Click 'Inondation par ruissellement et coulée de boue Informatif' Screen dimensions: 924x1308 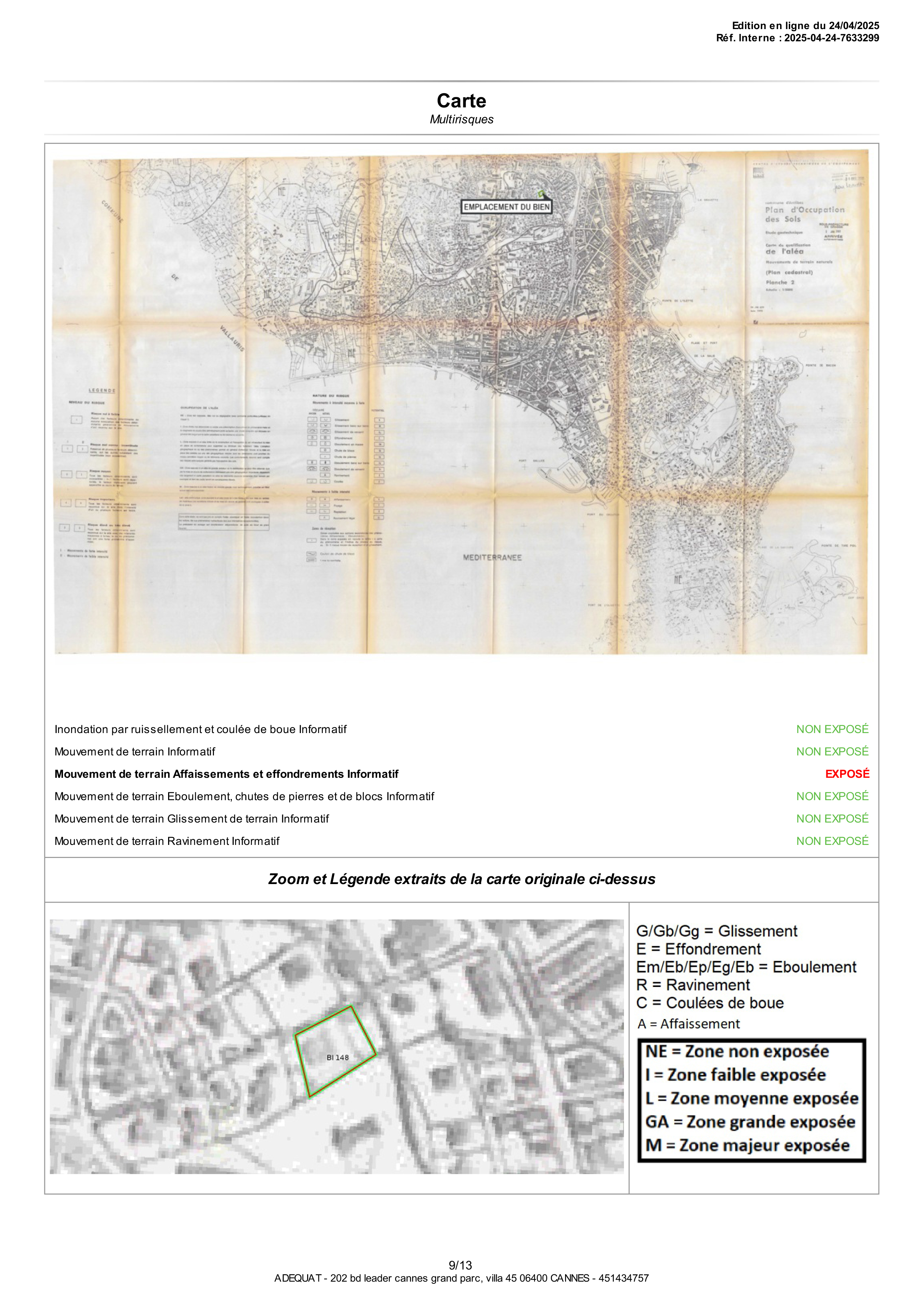pos(201,729)
